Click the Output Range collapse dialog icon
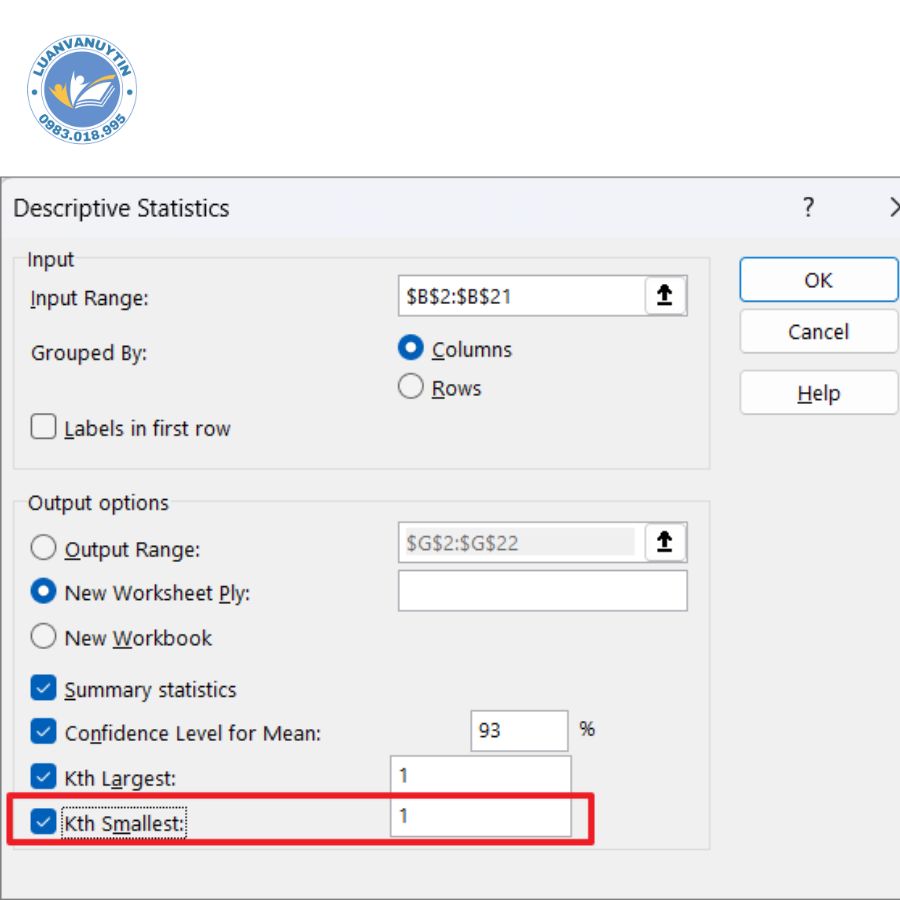900x900 pixels. tap(665, 542)
